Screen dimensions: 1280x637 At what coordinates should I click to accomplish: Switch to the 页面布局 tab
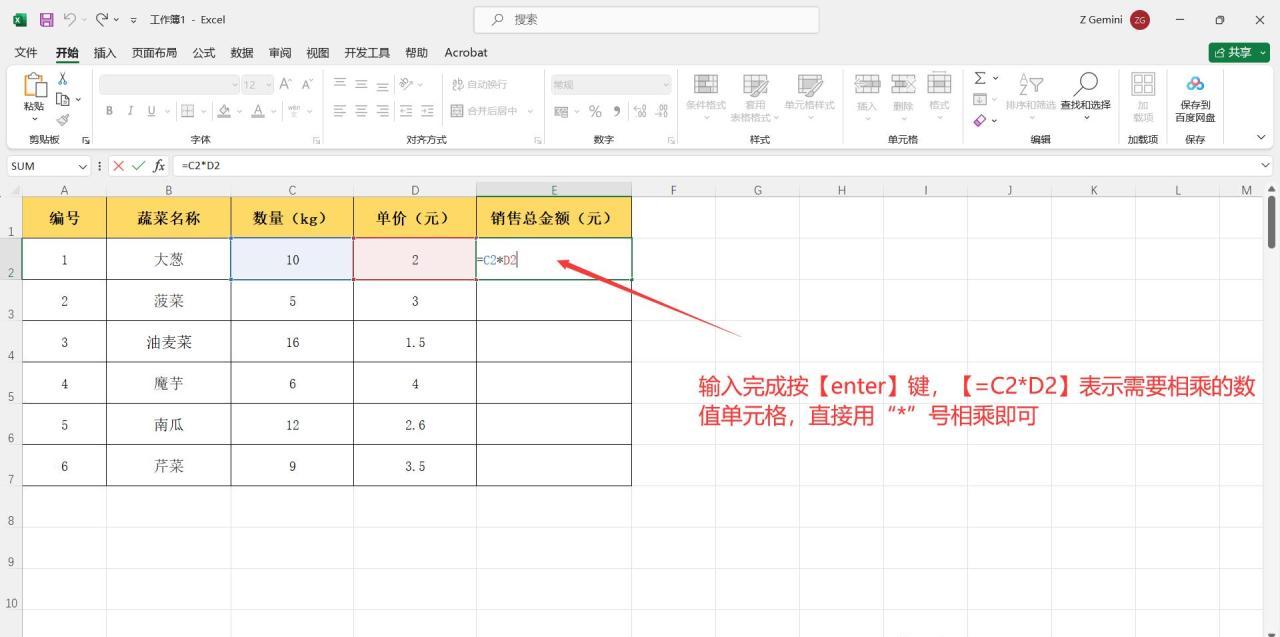click(155, 52)
